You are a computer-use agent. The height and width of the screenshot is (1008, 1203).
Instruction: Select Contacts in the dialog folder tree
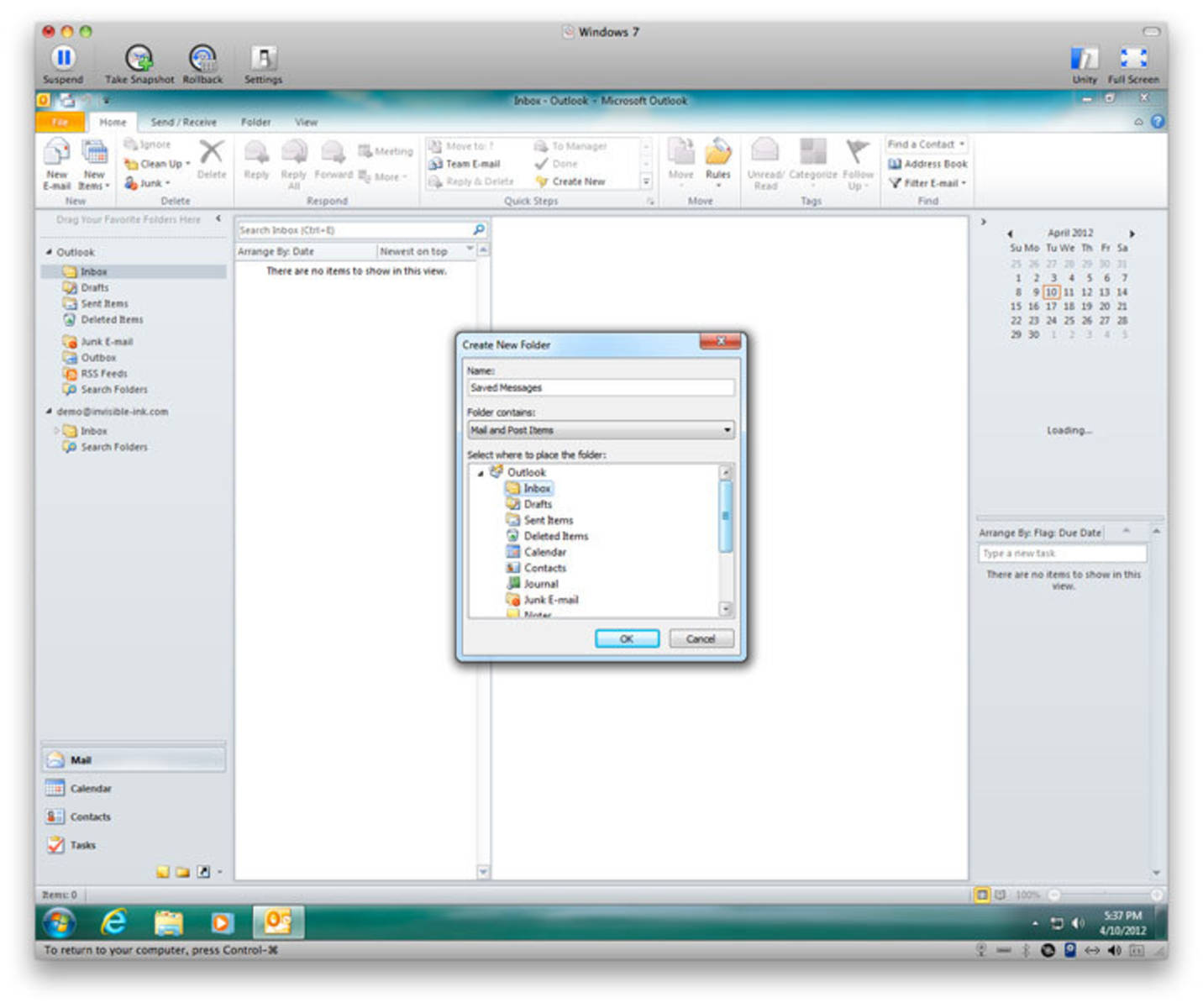[x=536, y=568]
